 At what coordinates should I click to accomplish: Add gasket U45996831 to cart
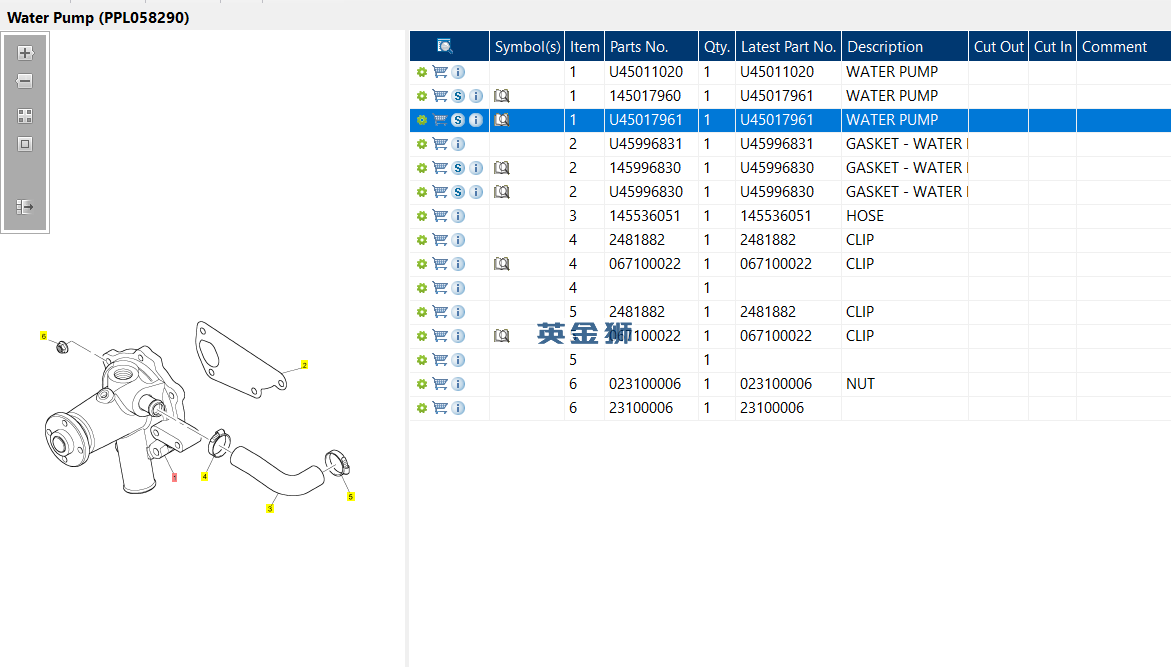[x=440, y=144]
